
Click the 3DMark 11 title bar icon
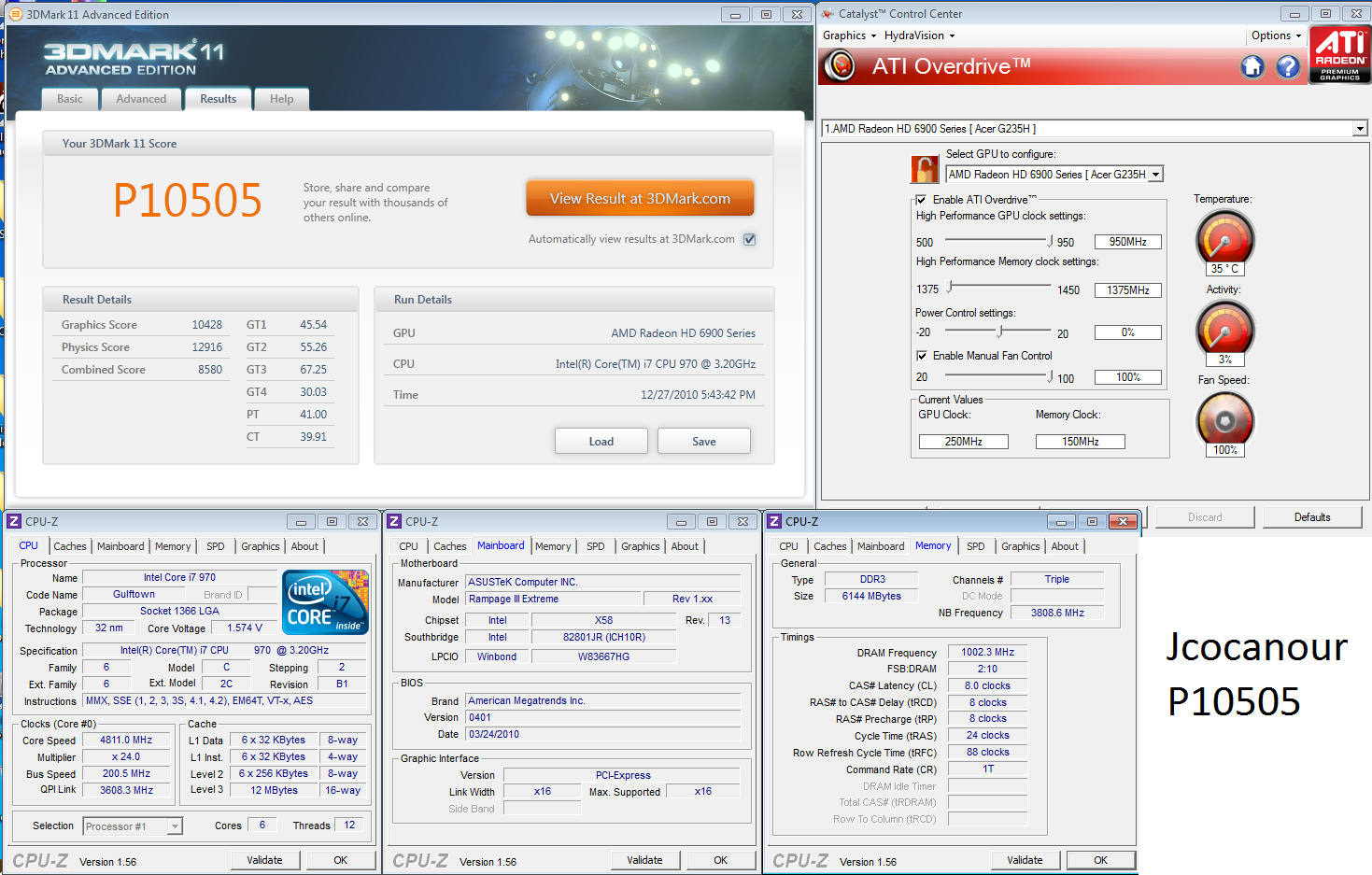[15, 14]
